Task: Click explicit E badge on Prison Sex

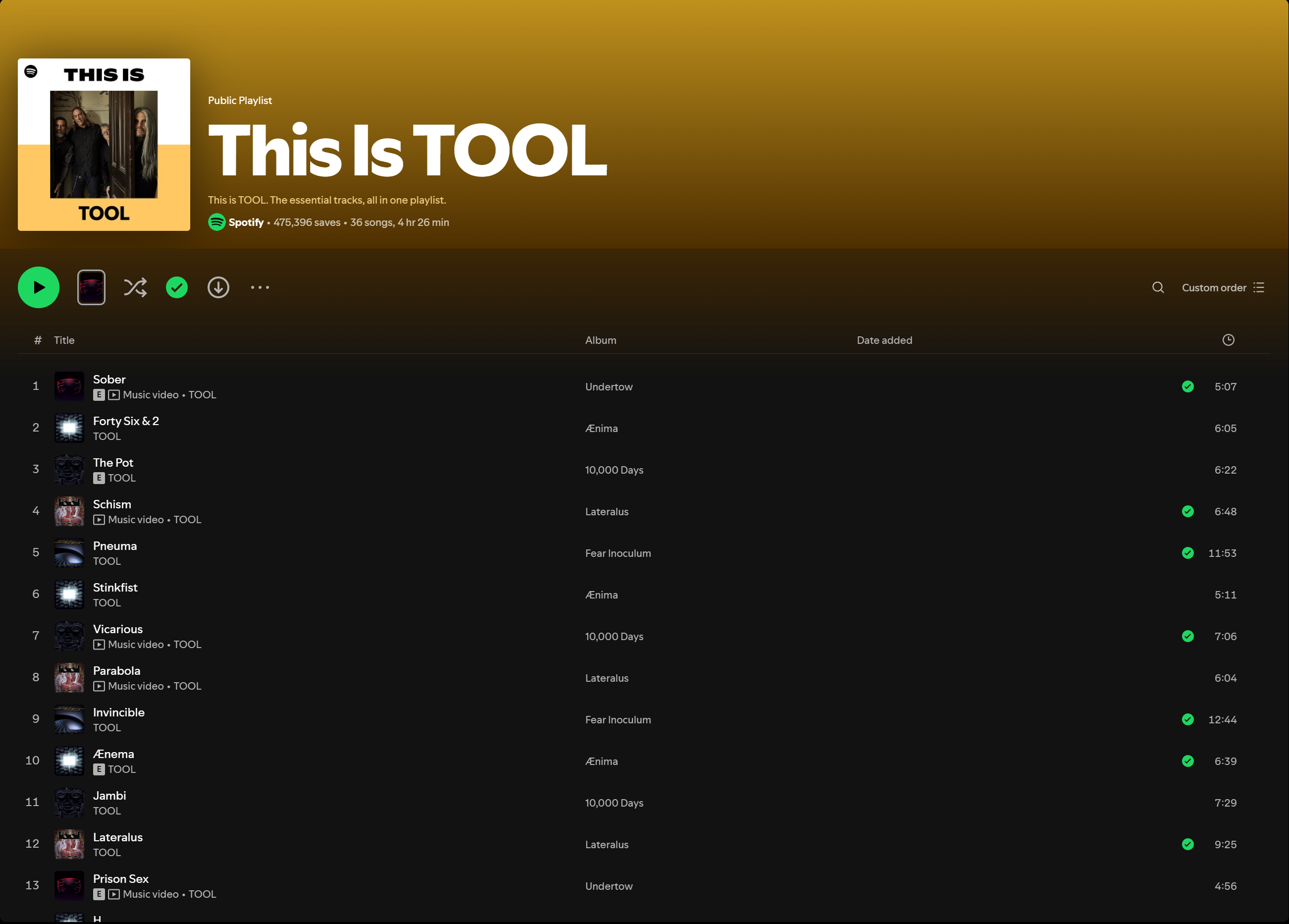Action: pyautogui.click(x=99, y=894)
